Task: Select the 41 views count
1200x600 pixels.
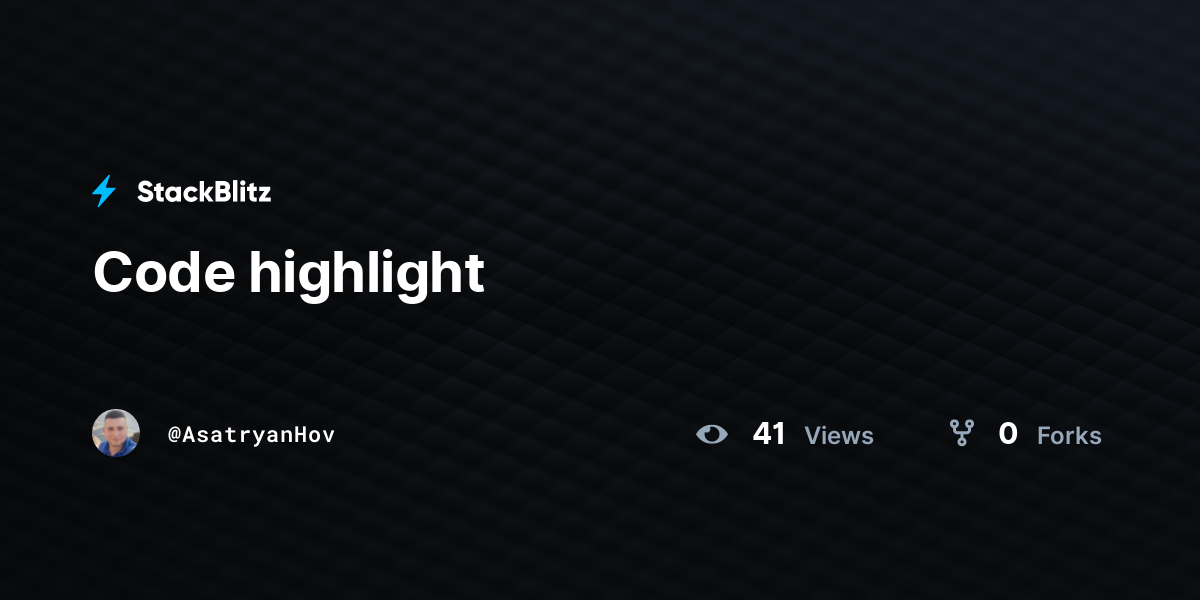Action: point(769,434)
